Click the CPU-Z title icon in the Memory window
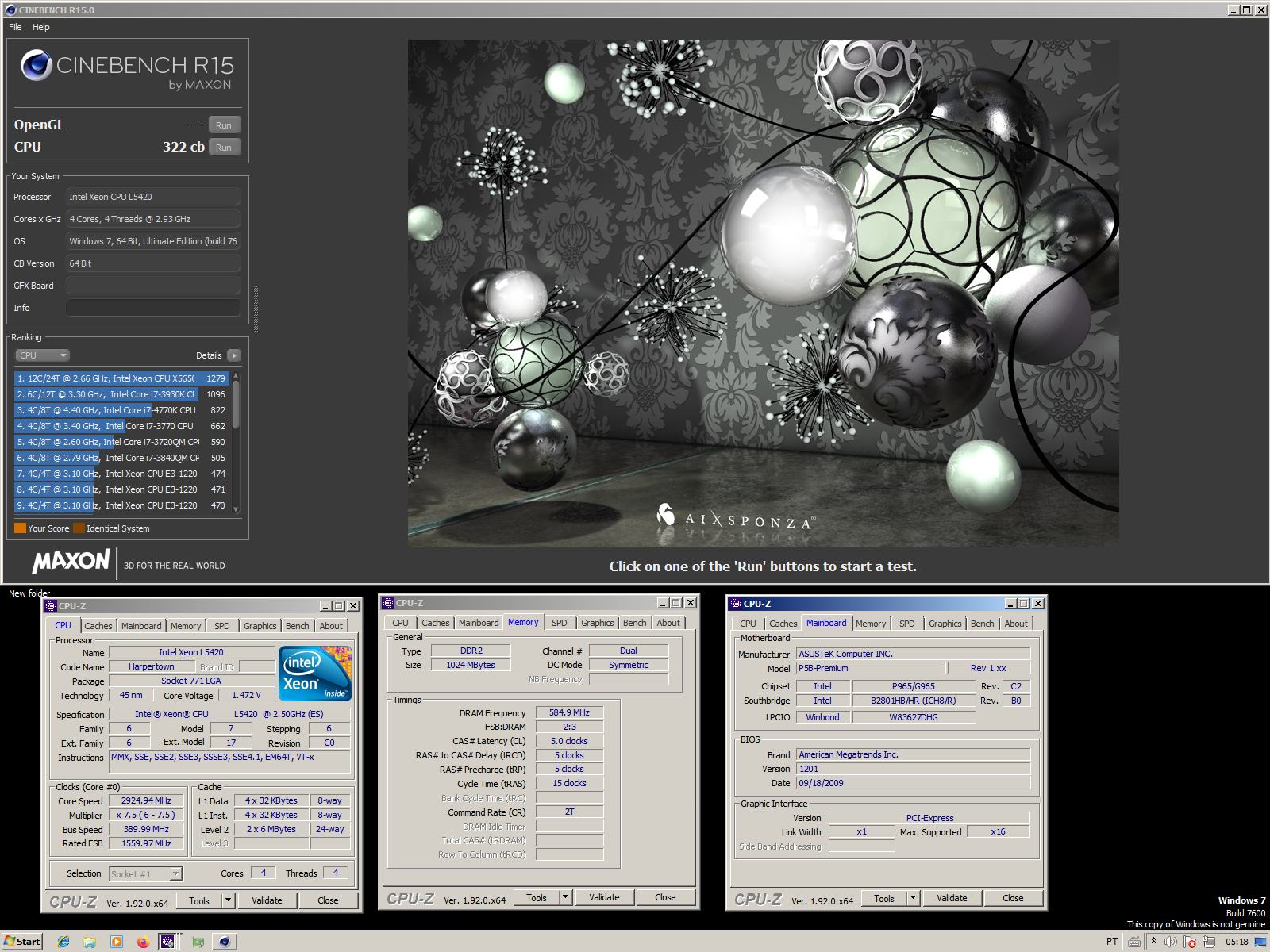This screenshot has height=952, width=1270. (x=388, y=603)
